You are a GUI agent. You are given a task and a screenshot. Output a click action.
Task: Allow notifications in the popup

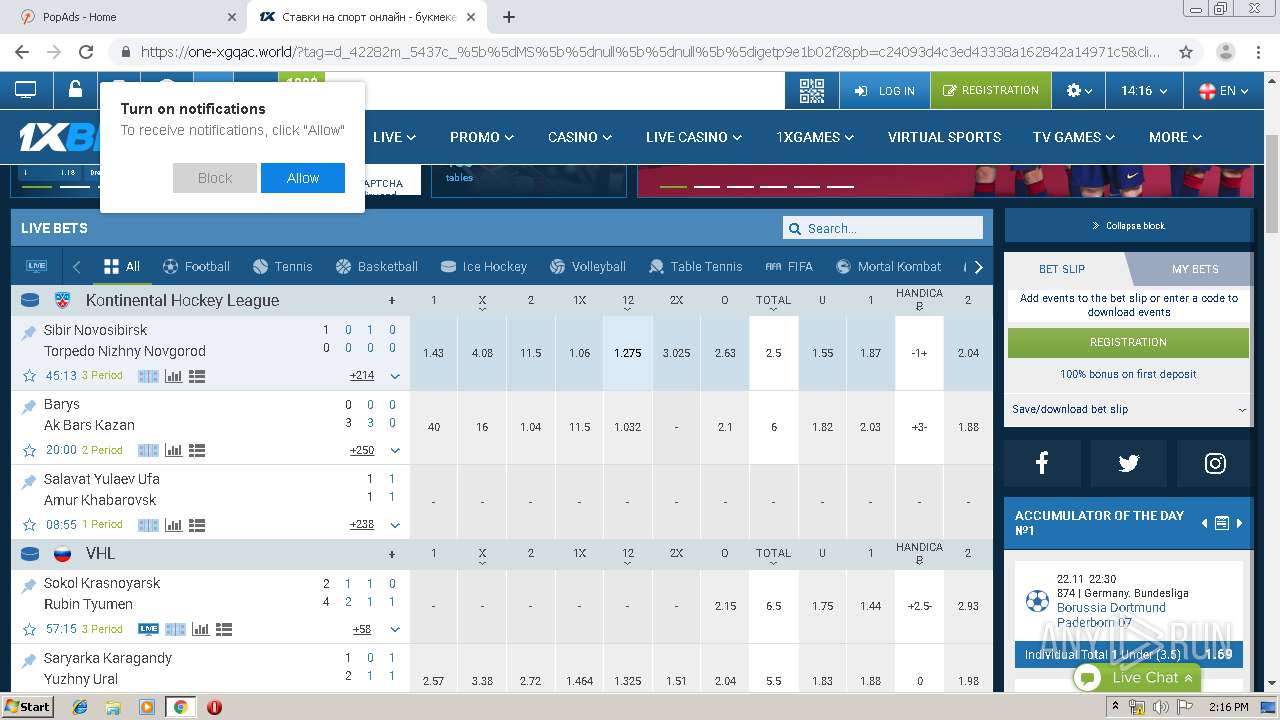coord(303,178)
